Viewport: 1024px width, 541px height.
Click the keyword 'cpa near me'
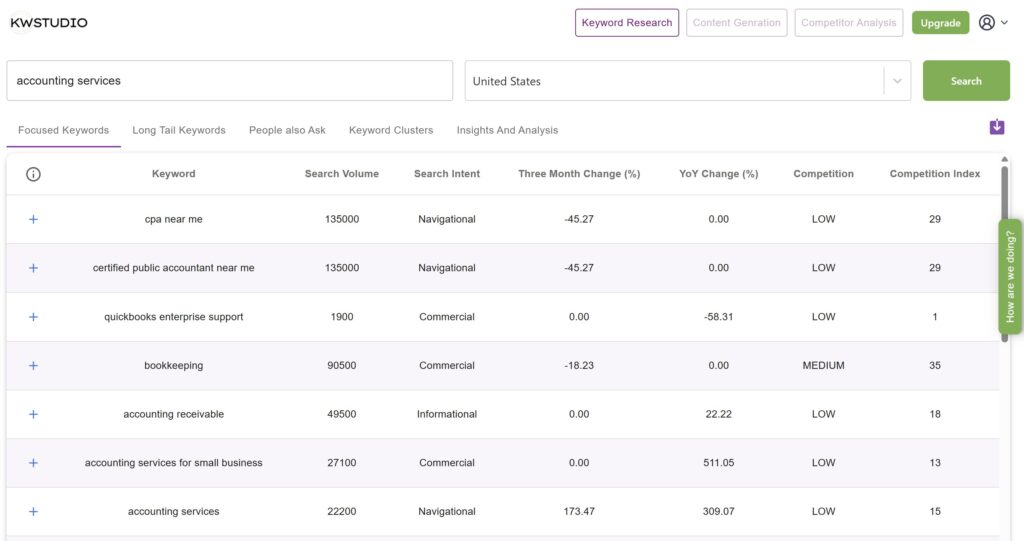174,220
